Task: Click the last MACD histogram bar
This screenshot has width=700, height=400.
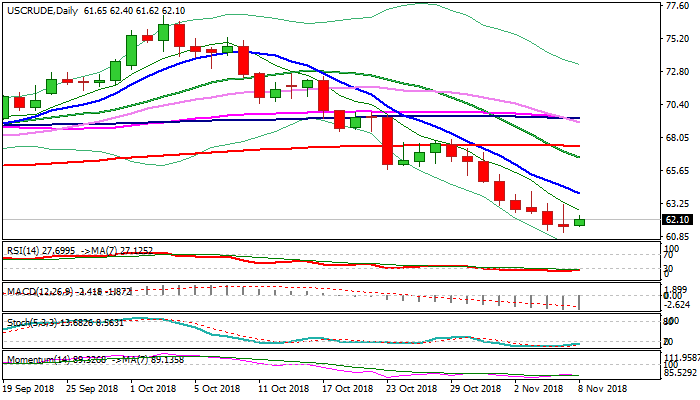Action: [580, 301]
